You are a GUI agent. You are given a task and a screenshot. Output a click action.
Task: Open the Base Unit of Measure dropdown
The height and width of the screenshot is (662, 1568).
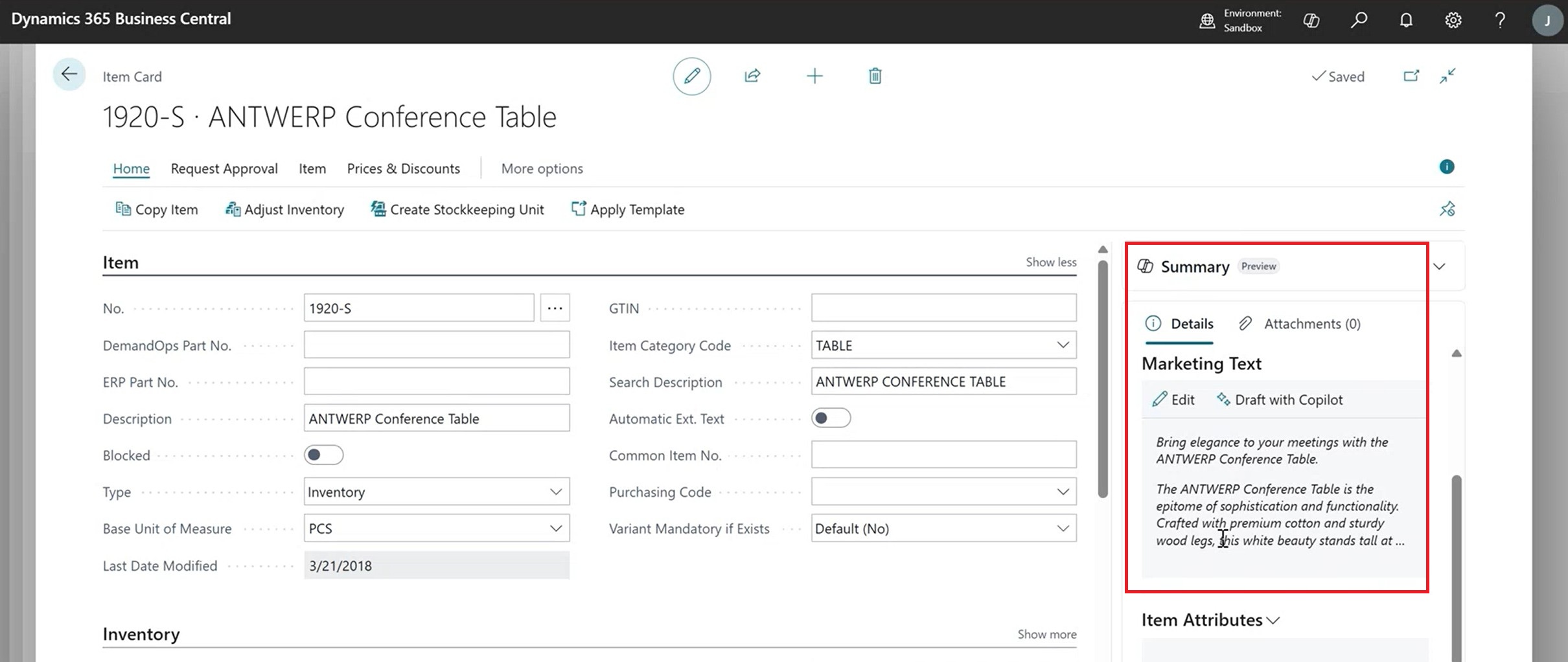(x=555, y=529)
